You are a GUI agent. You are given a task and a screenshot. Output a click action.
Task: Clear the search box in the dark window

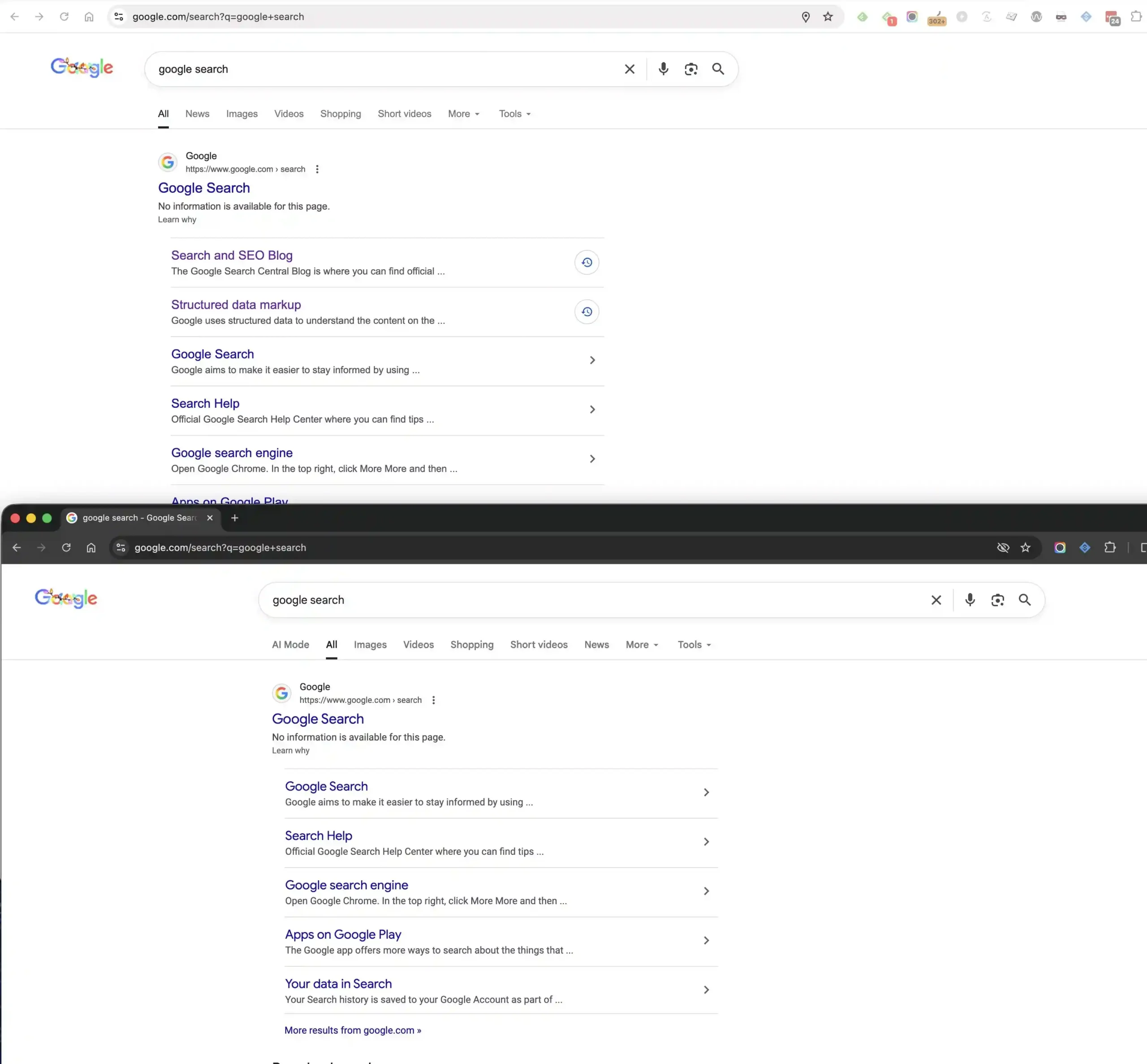click(x=936, y=600)
